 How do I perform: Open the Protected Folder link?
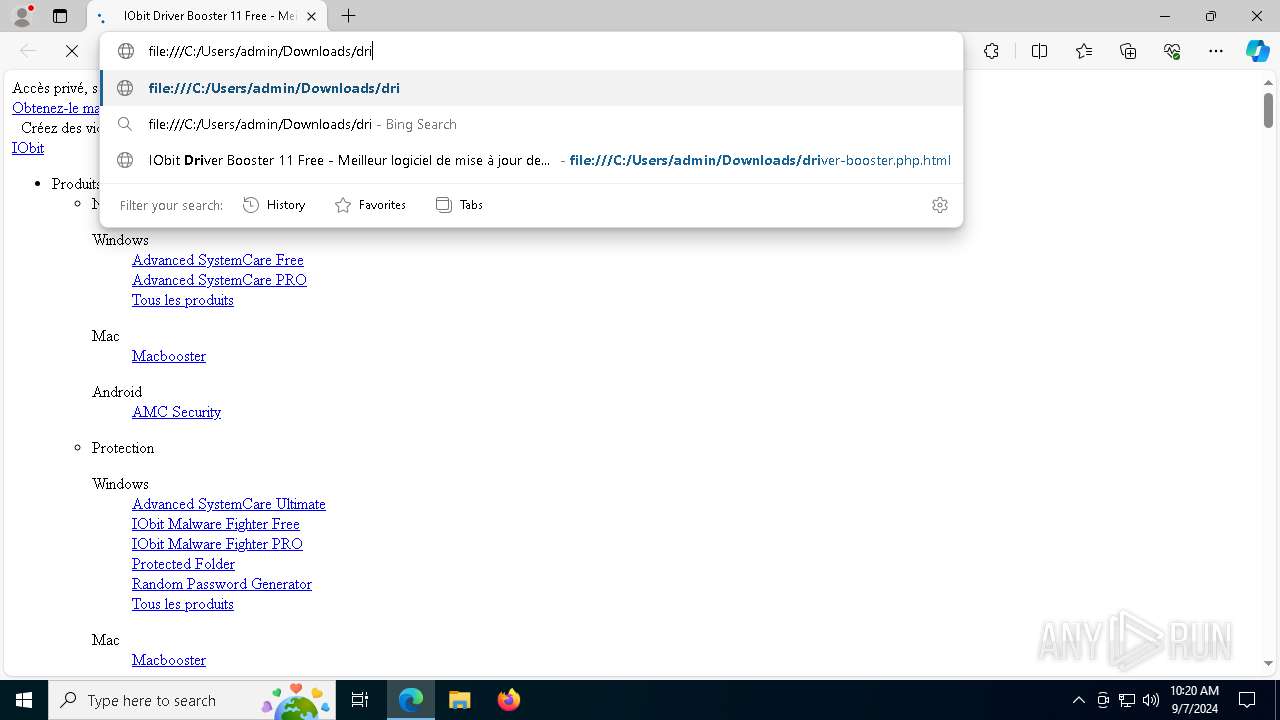(183, 564)
